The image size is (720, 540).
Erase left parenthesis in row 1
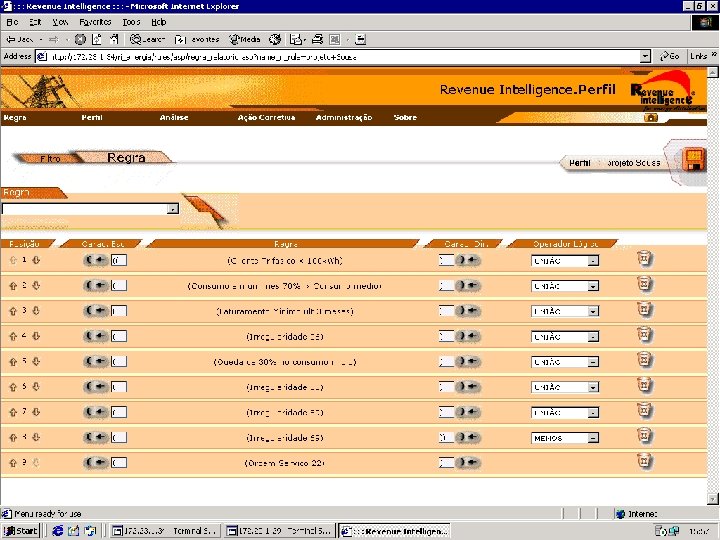pyautogui.click(x=101, y=260)
